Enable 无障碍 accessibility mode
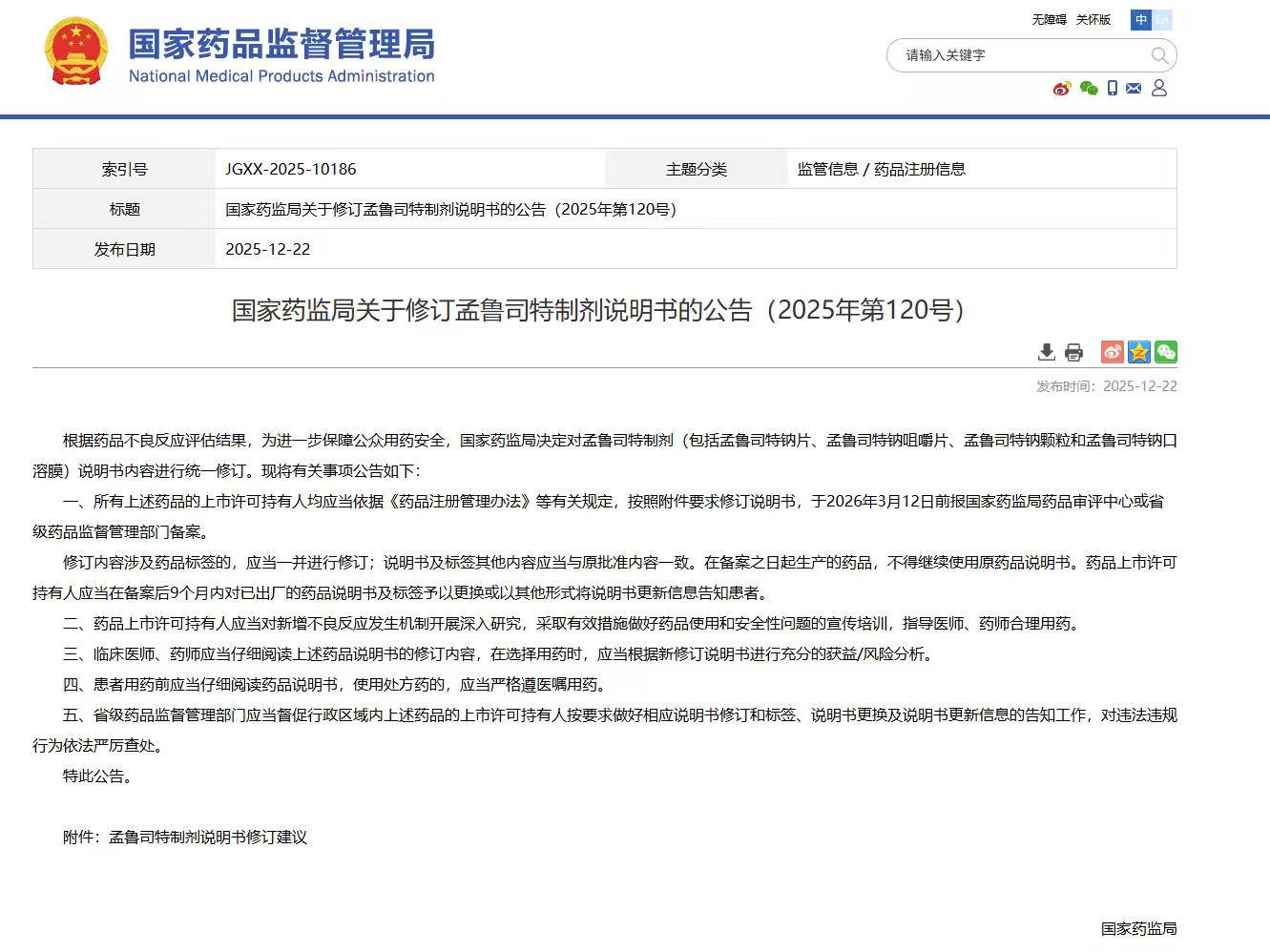The width and height of the screenshot is (1270, 952). pyautogui.click(x=1049, y=20)
